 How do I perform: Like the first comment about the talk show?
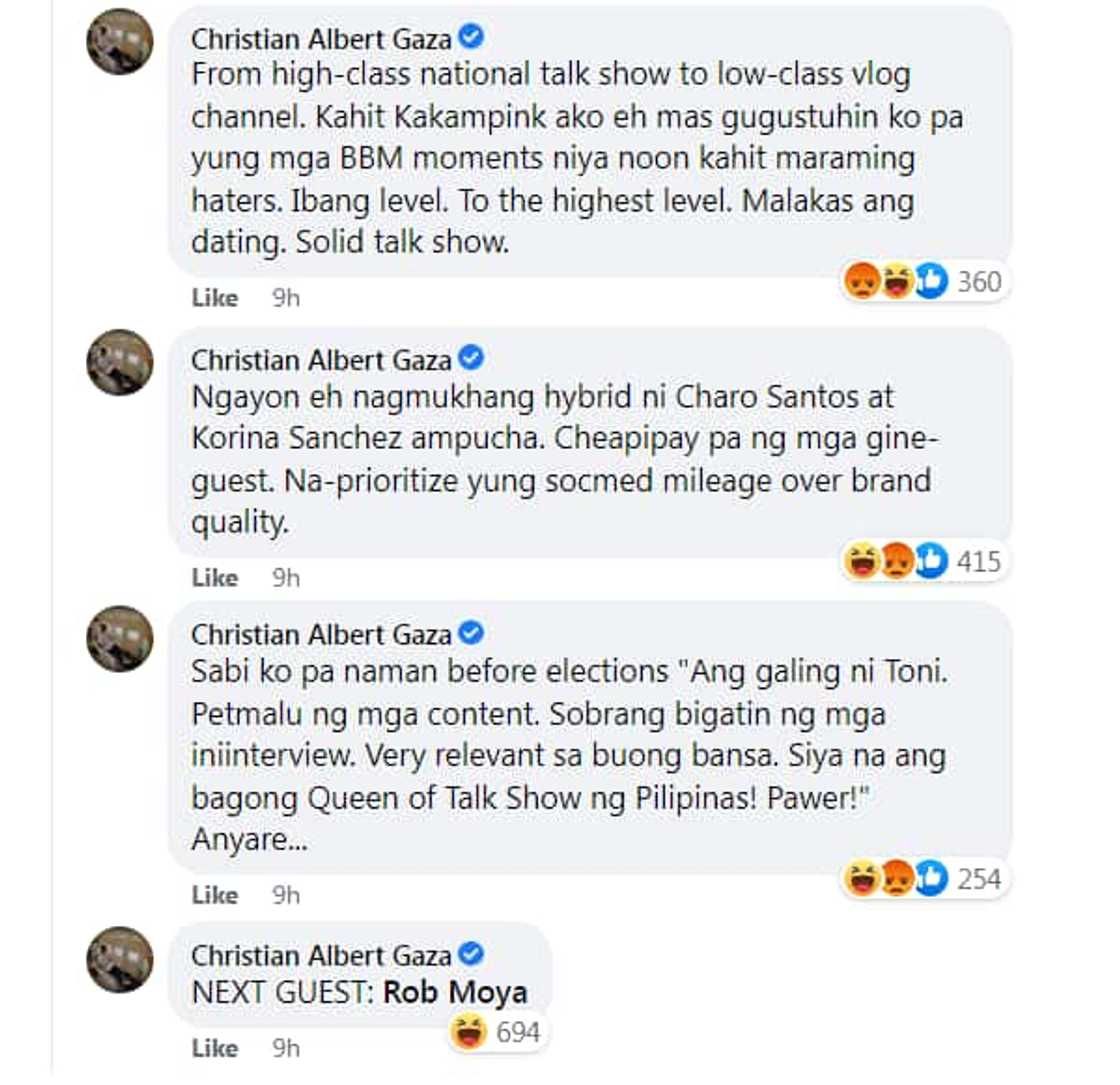pos(216,297)
